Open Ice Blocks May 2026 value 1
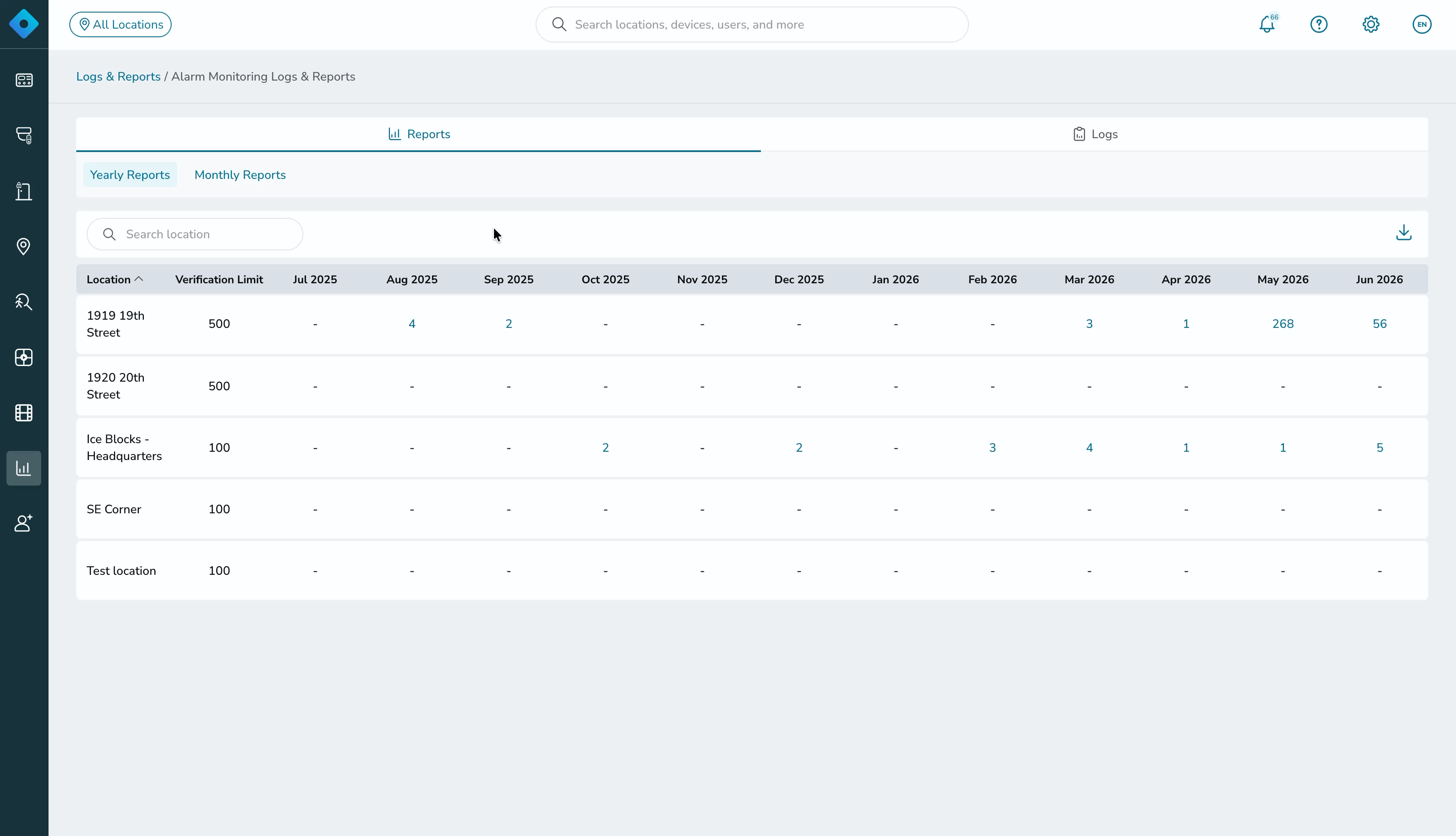The height and width of the screenshot is (836, 1456). (1283, 448)
